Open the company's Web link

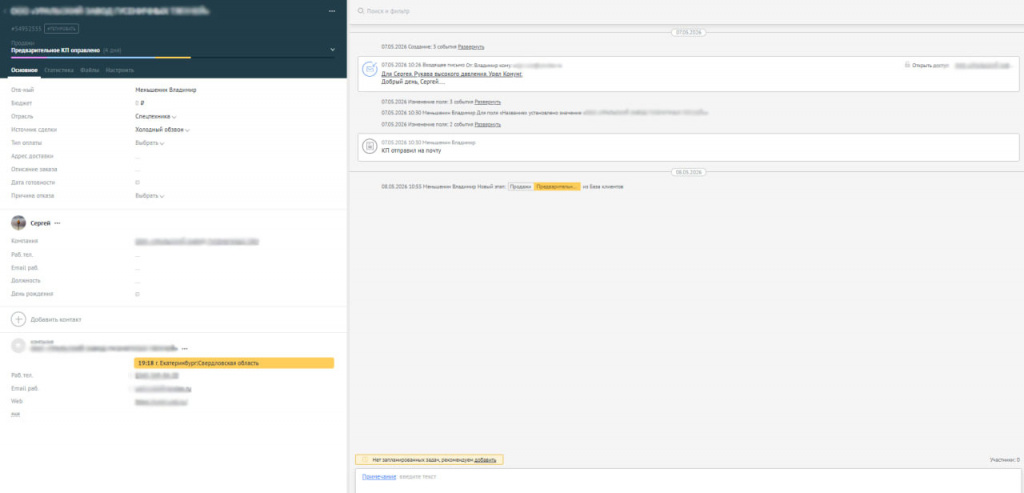pyautogui.click(x=161, y=402)
